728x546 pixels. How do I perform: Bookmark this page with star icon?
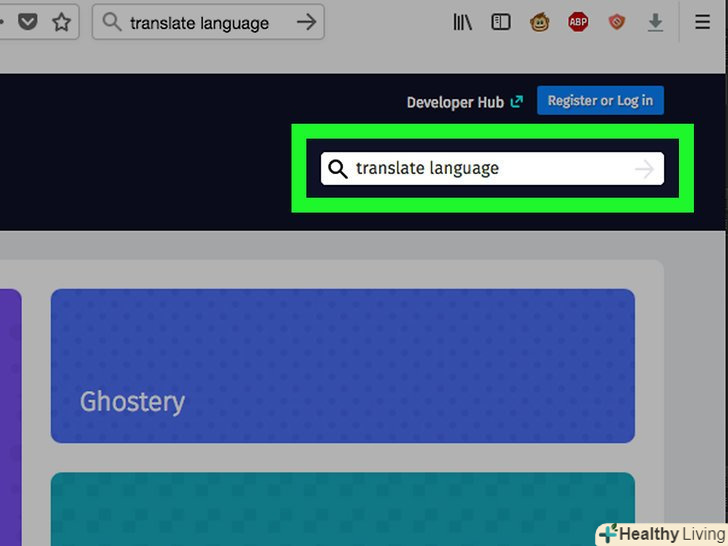pyautogui.click(x=61, y=22)
